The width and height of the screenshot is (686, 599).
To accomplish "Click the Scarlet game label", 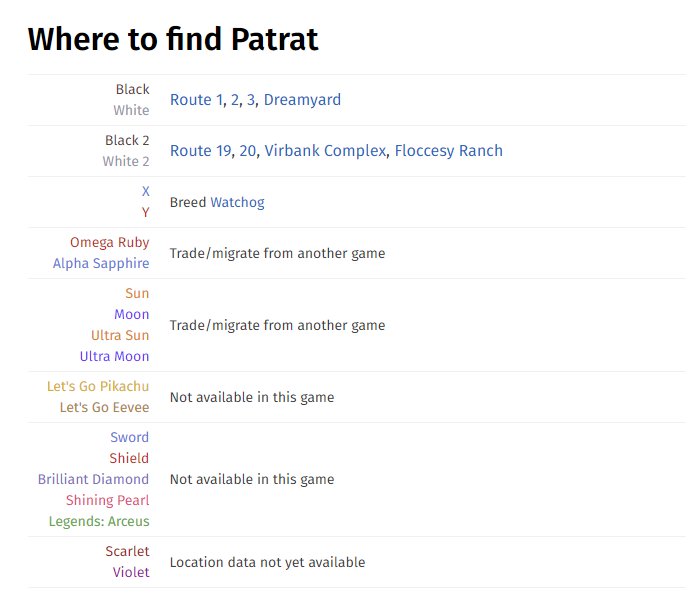I will click(127, 551).
